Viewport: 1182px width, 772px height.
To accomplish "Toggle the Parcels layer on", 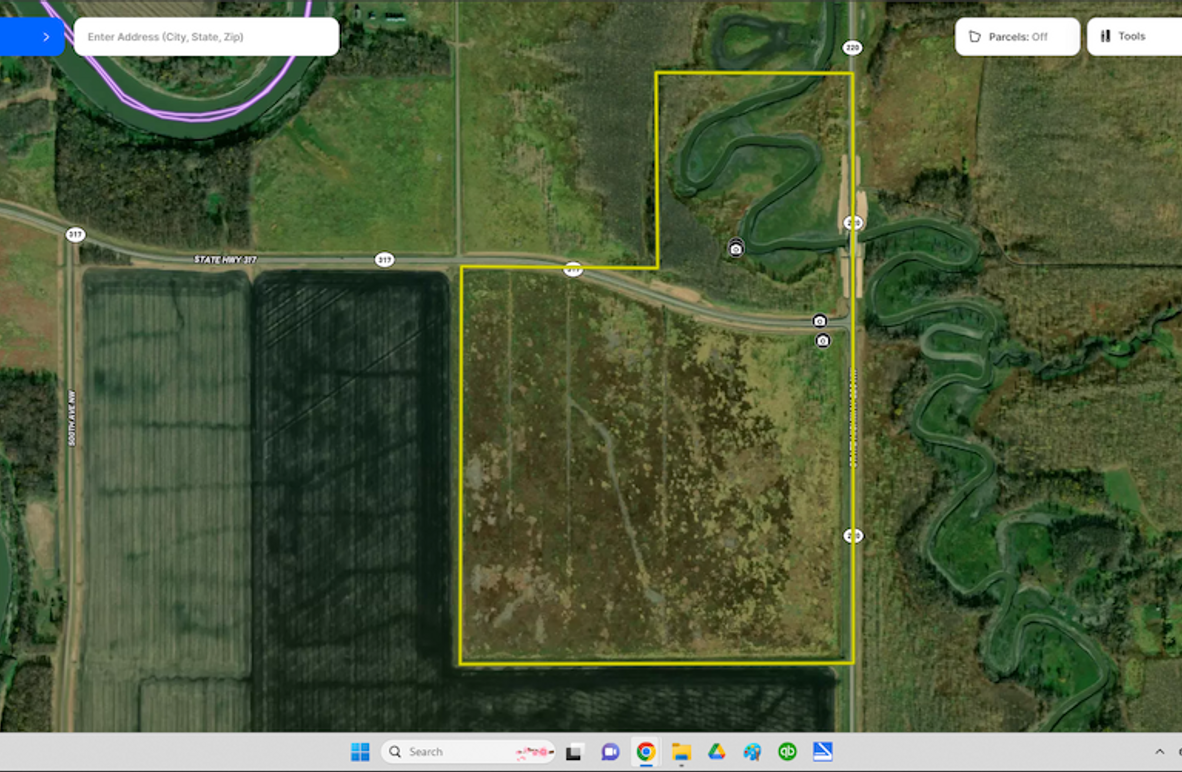I will (x=1017, y=37).
